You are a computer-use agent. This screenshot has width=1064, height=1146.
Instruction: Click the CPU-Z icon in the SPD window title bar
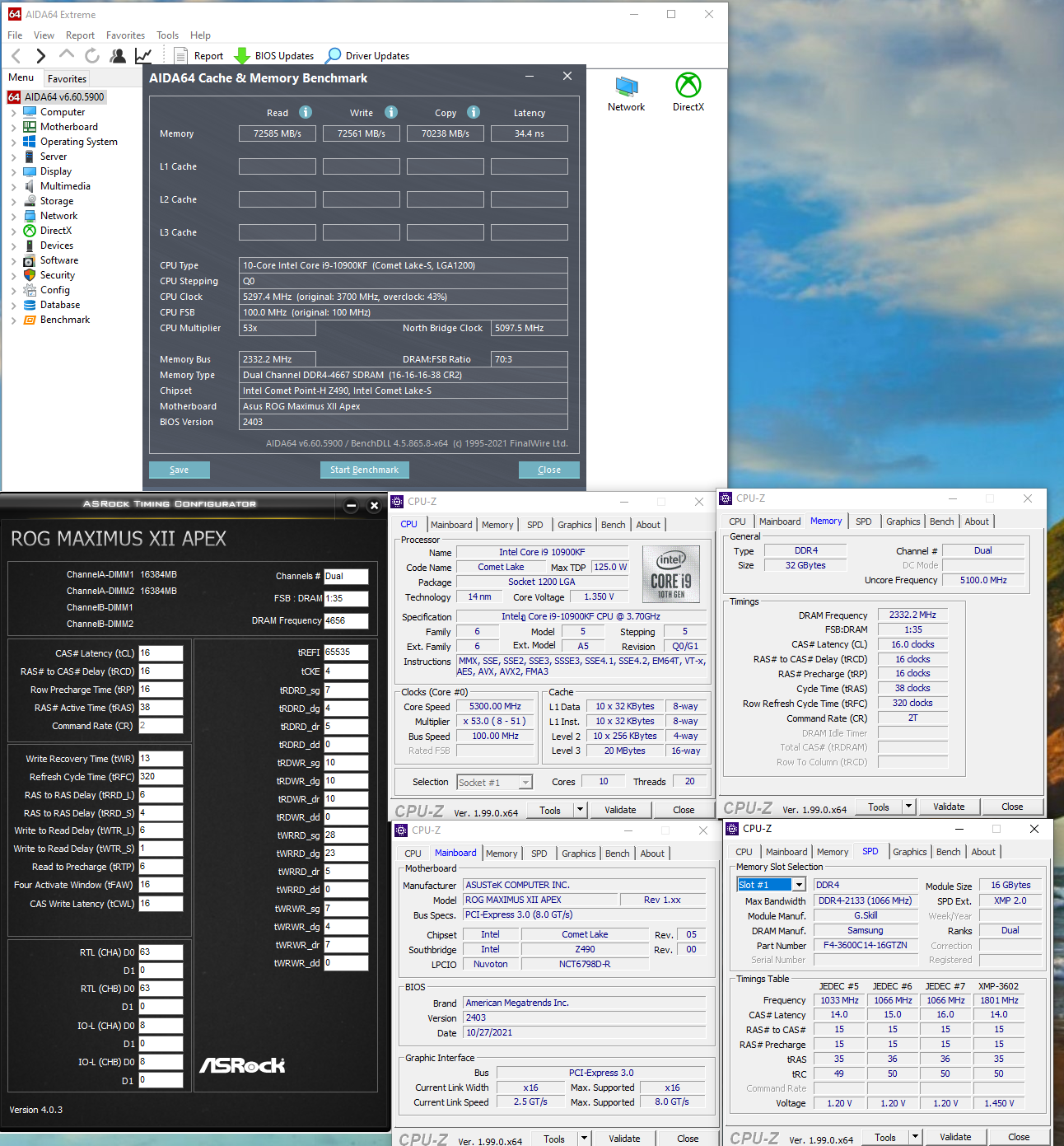click(732, 829)
